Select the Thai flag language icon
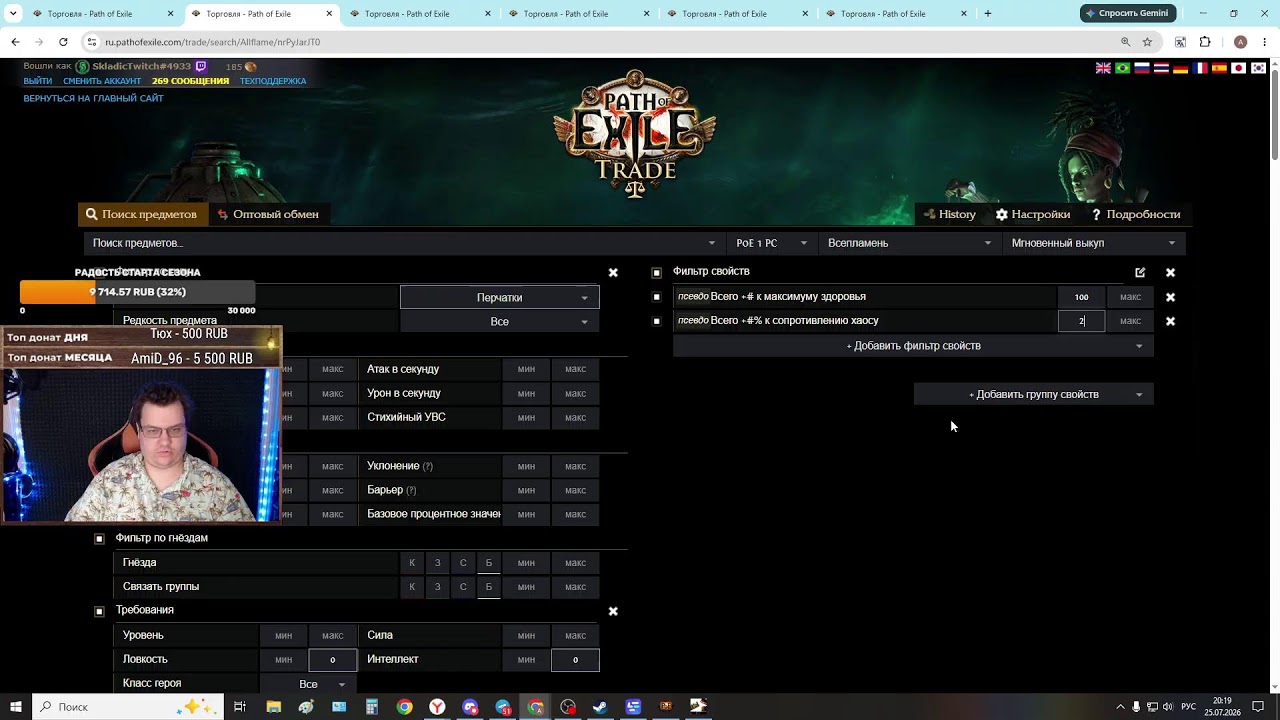 click(x=1161, y=68)
